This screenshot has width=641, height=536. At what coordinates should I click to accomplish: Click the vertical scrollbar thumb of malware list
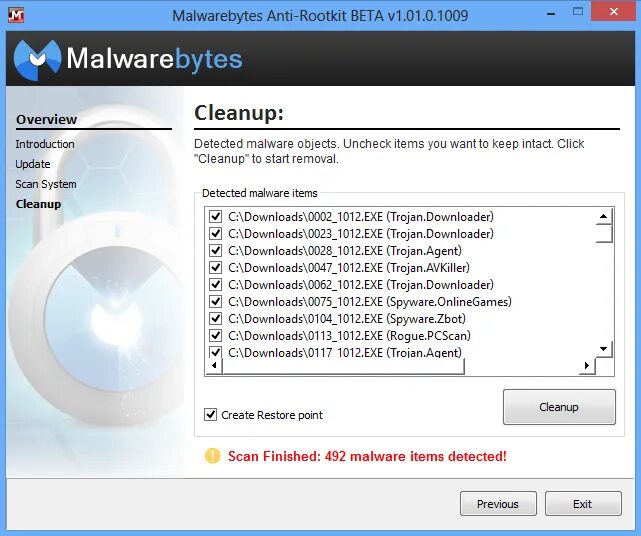click(604, 233)
